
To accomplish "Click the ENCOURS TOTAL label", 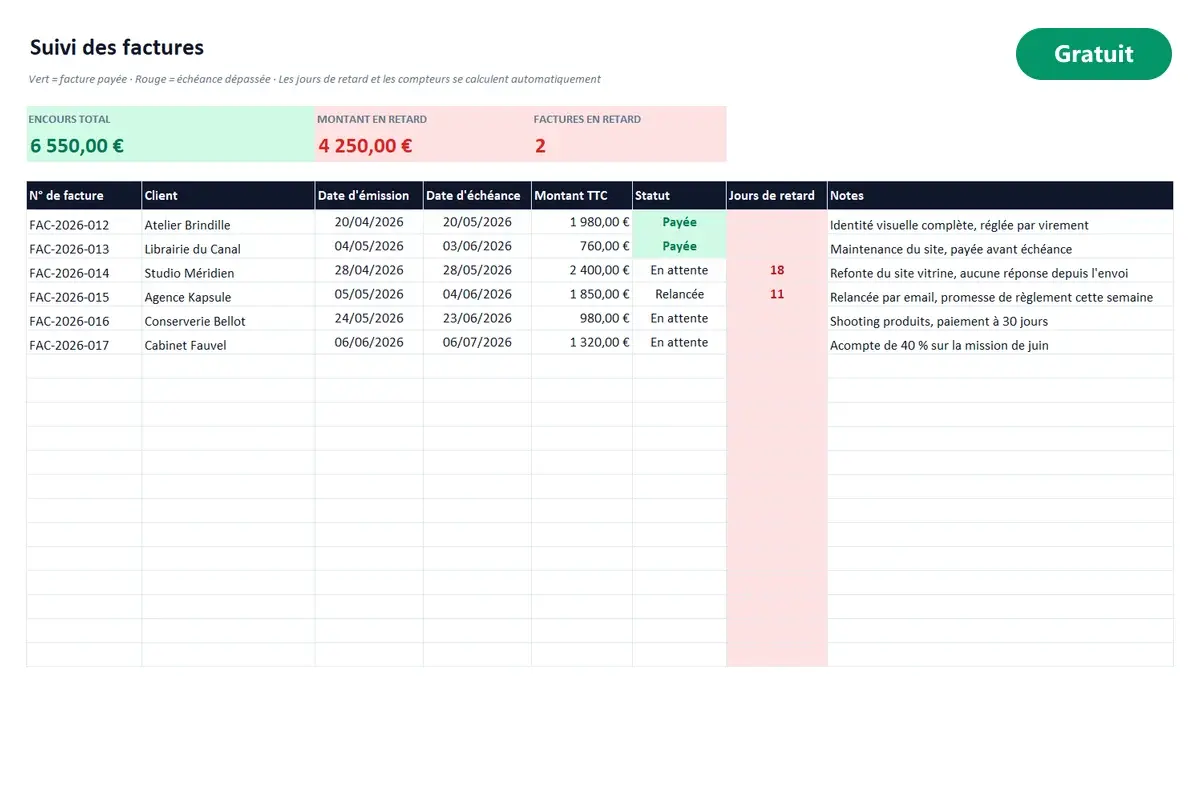I will (x=69, y=119).
